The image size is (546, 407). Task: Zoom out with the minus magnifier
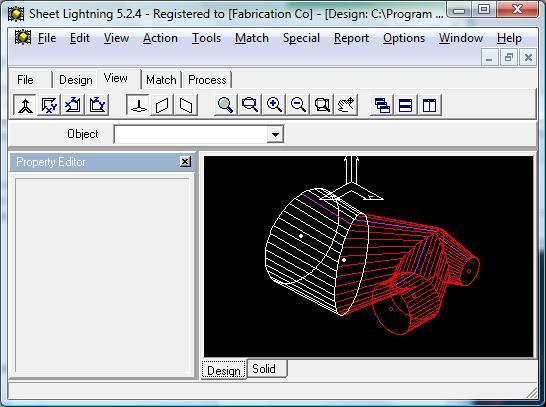(298, 105)
